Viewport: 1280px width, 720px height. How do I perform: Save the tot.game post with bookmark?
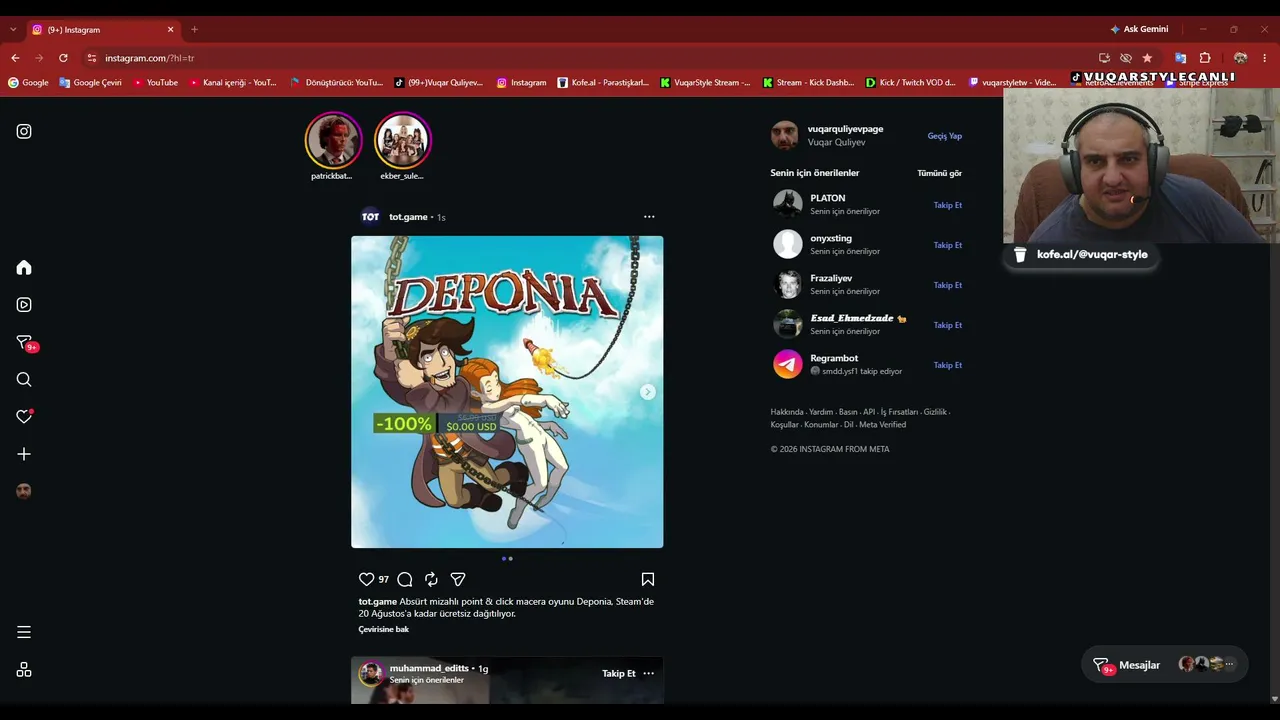pos(648,579)
